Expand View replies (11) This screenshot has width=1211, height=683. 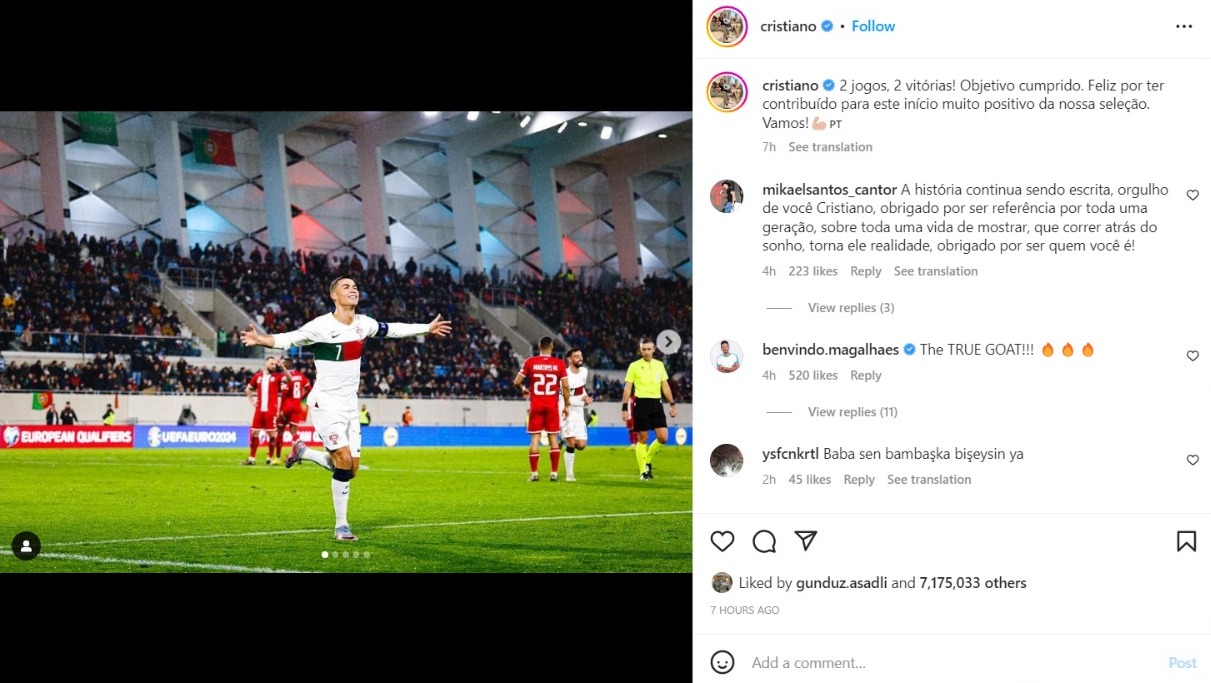(853, 412)
